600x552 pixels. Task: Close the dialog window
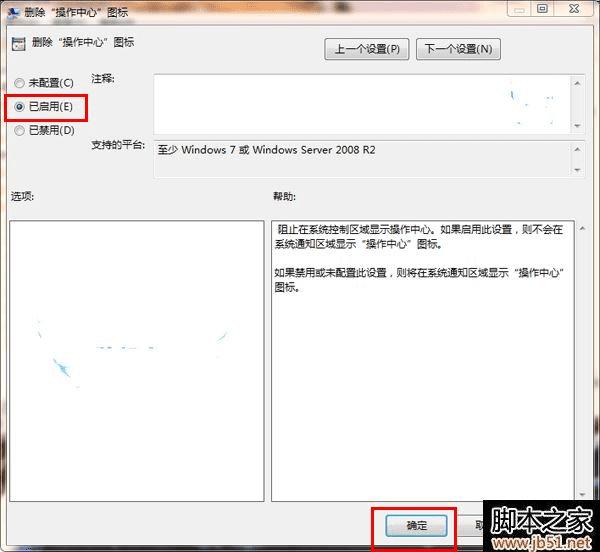pyautogui.click(x=574, y=9)
